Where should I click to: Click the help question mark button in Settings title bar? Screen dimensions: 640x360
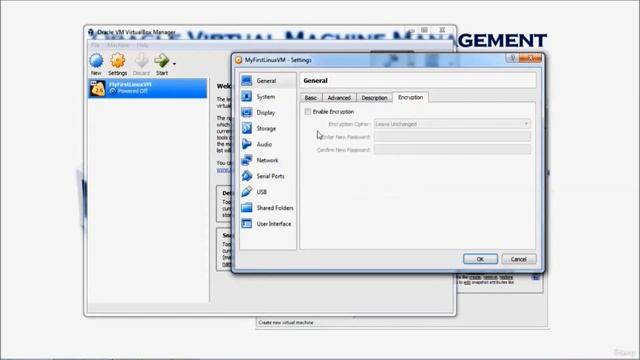click(x=512, y=58)
